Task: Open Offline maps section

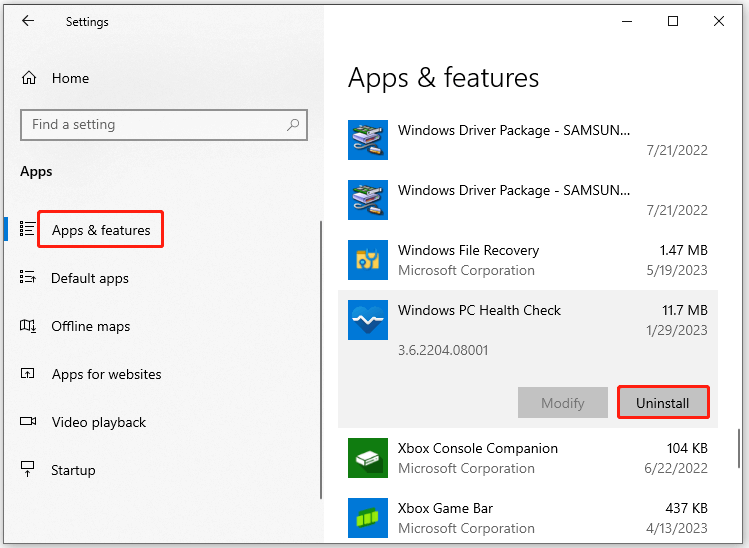Action: tap(91, 326)
